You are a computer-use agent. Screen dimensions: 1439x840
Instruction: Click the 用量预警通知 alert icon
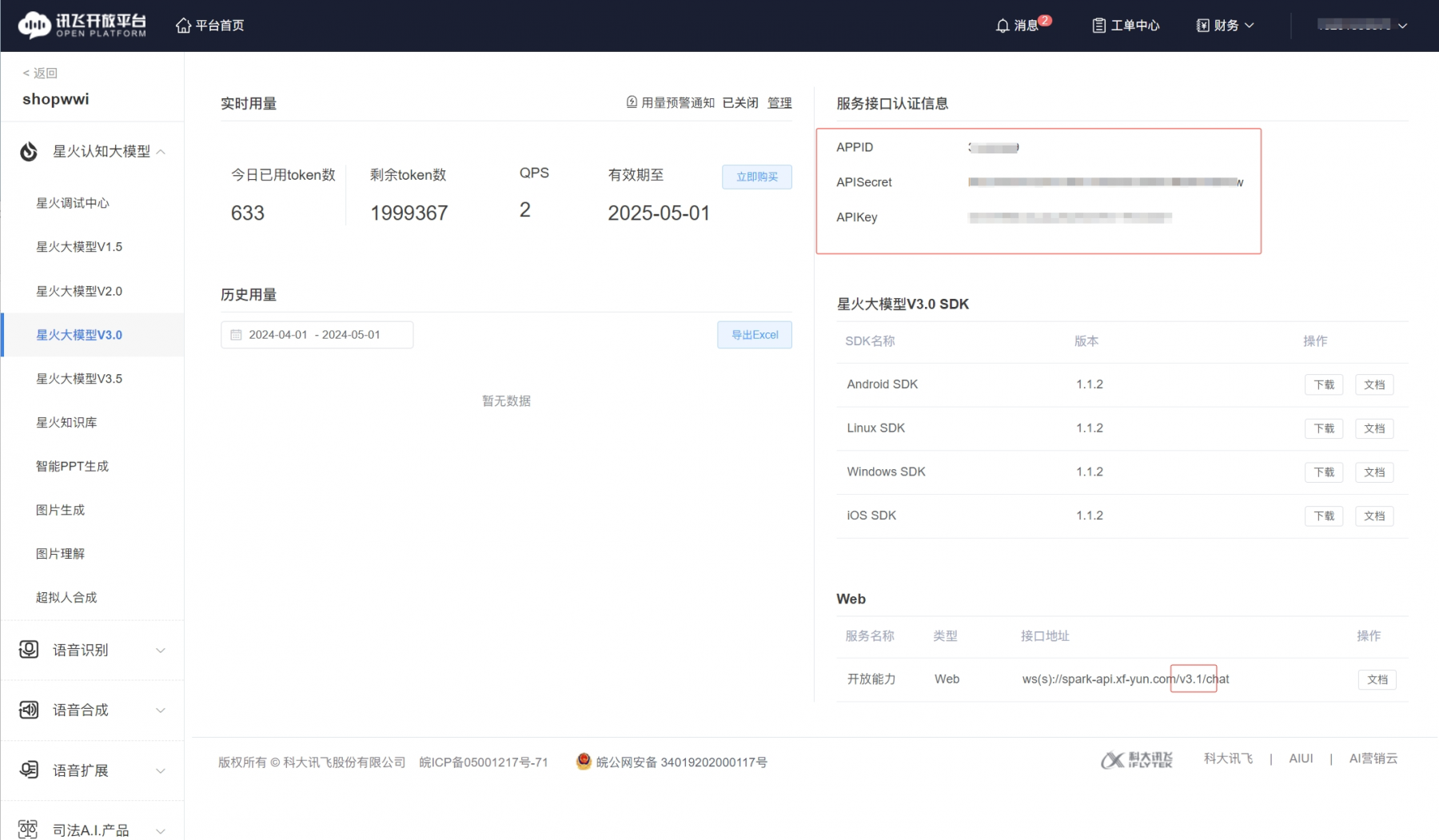pyautogui.click(x=632, y=102)
